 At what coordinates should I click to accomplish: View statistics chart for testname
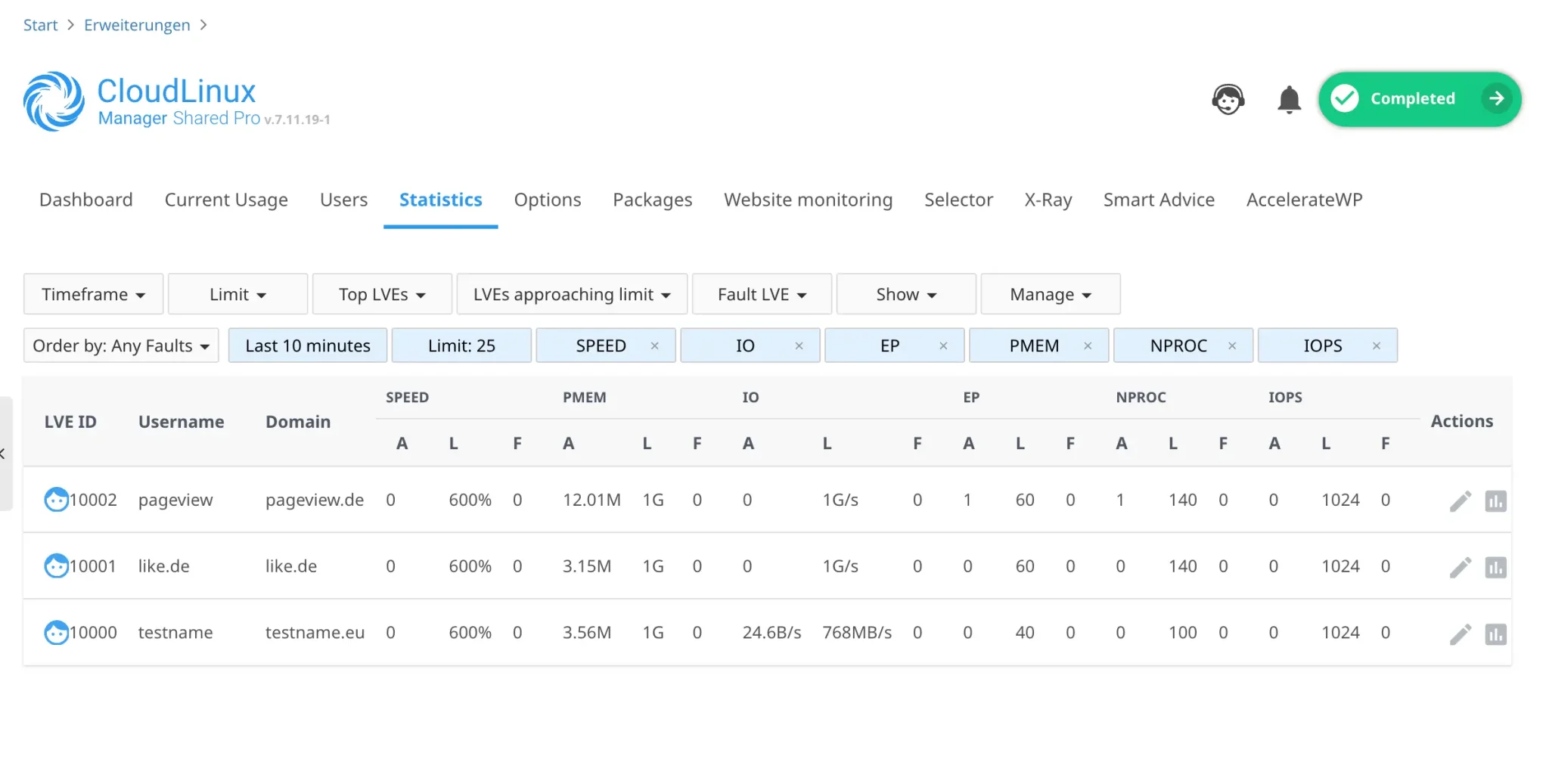click(x=1495, y=634)
